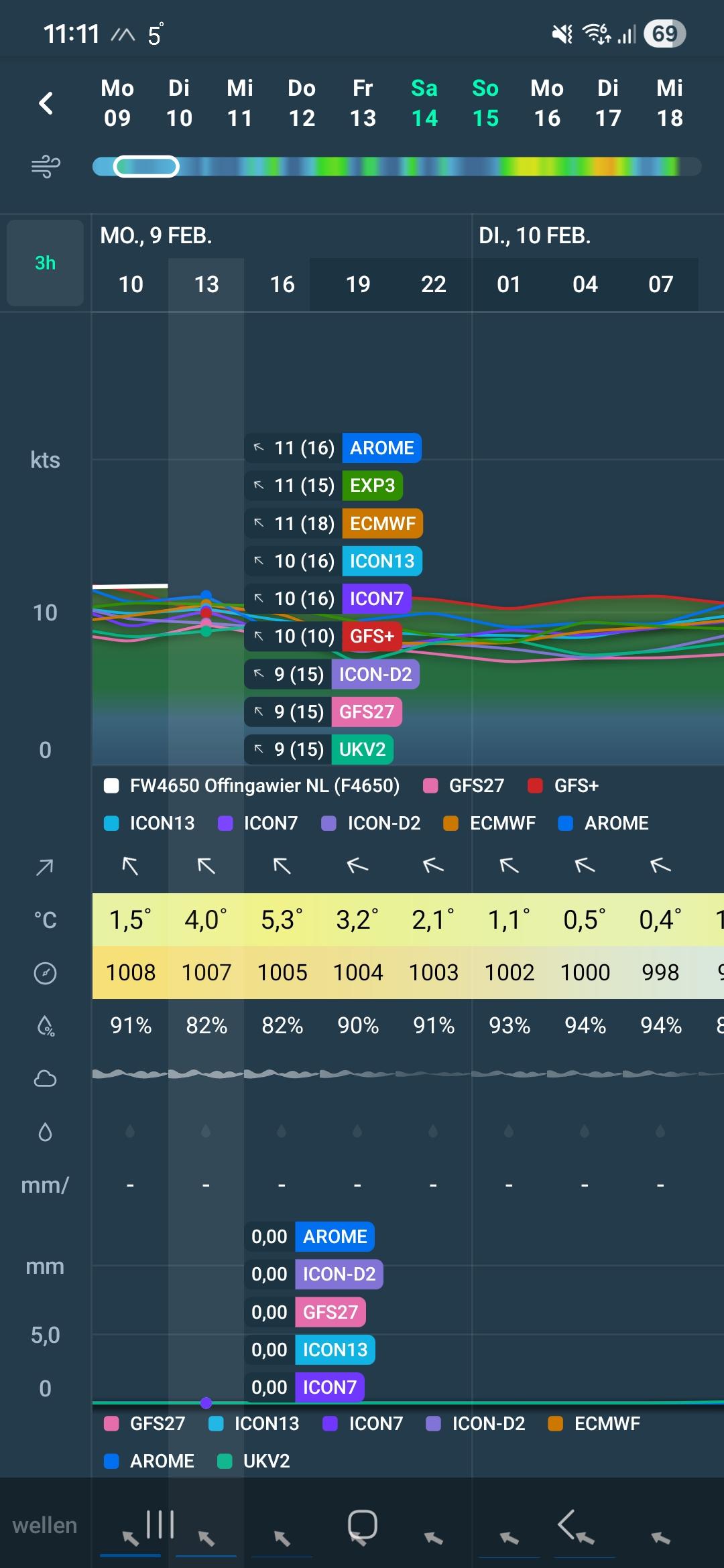Viewport: 724px width, 1568px height.
Task: Open the °C temperature unit selector
Action: click(x=45, y=920)
